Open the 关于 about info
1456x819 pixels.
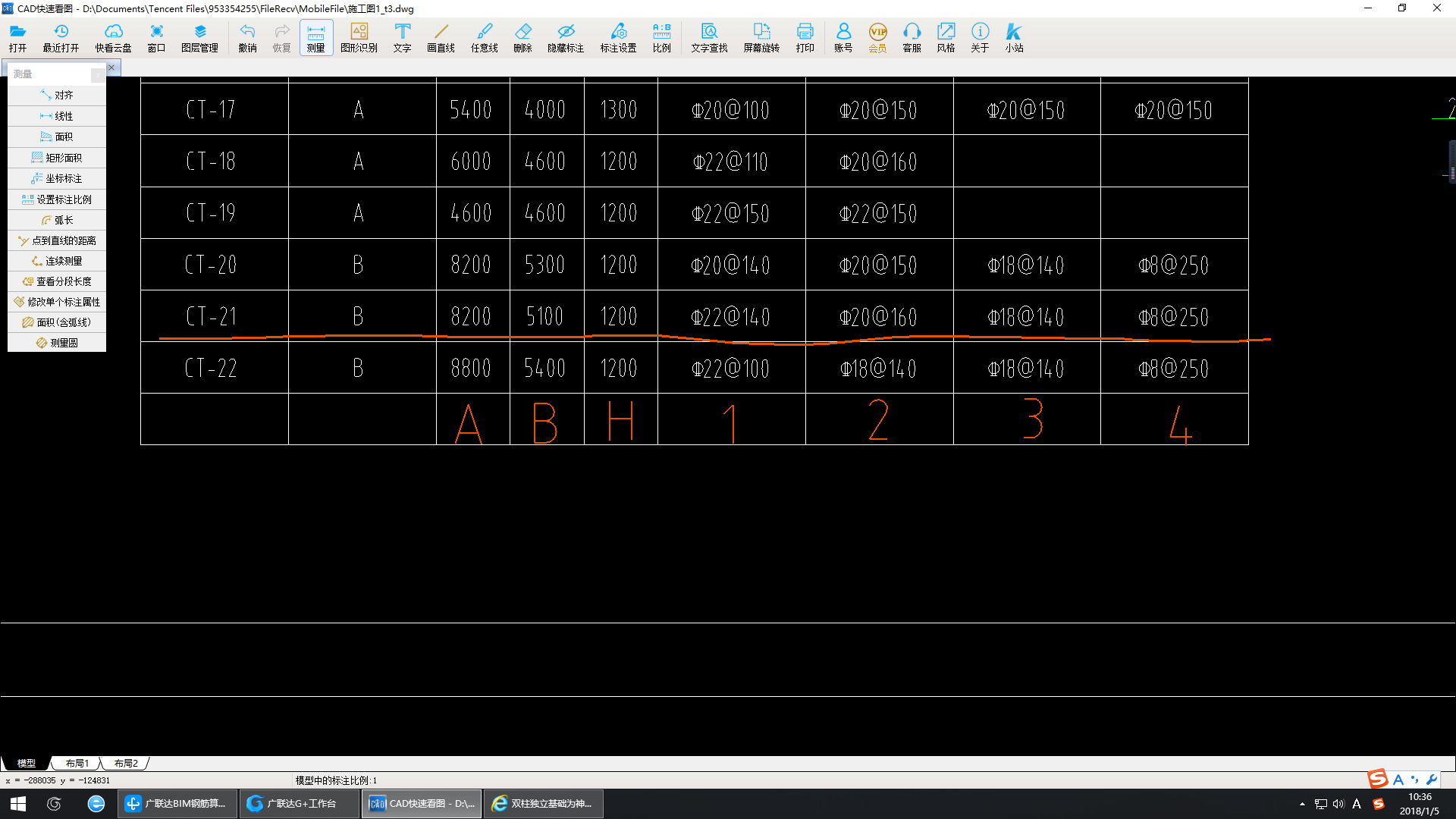980,37
